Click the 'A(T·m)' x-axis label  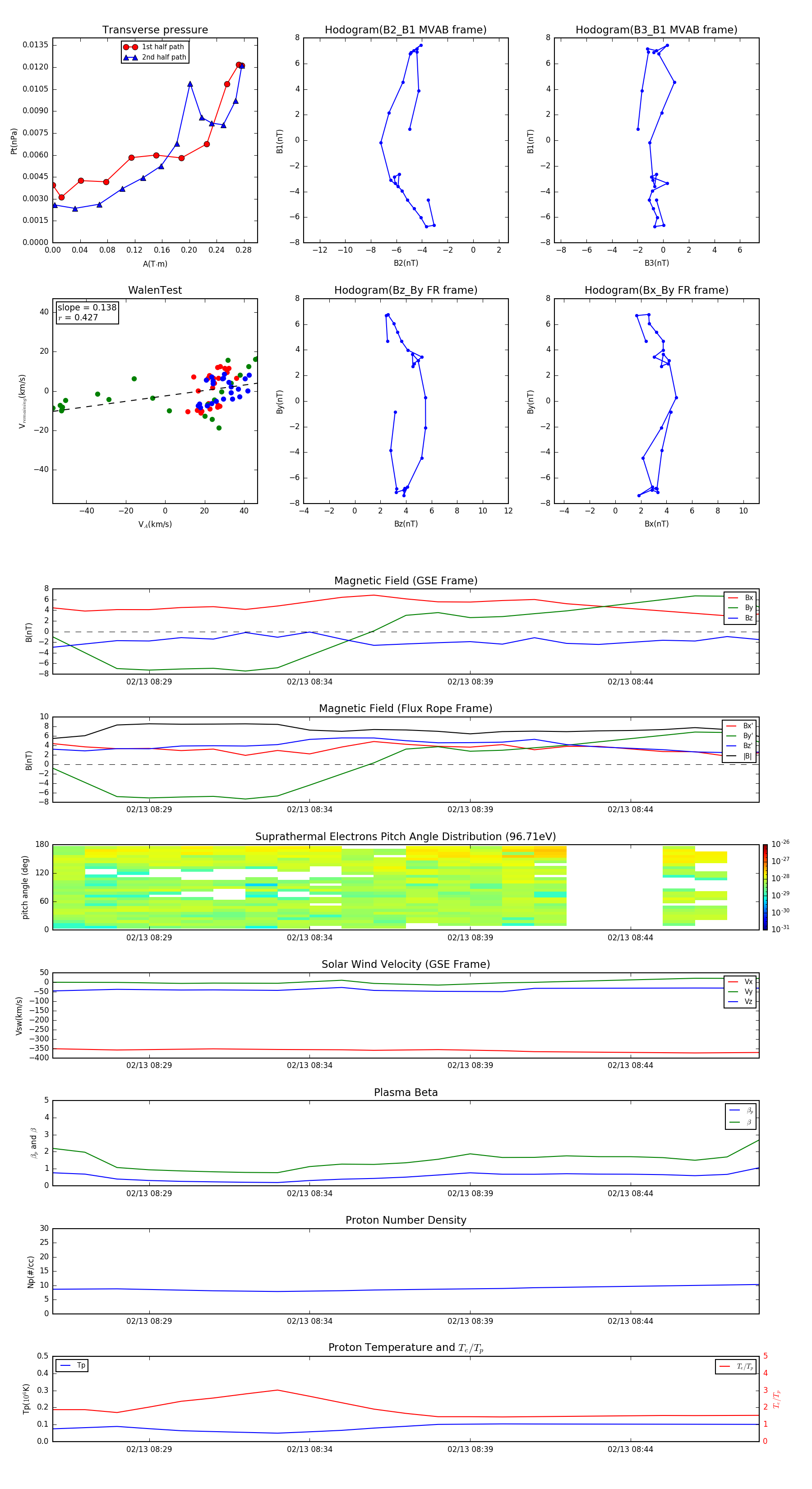coord(155,264)
